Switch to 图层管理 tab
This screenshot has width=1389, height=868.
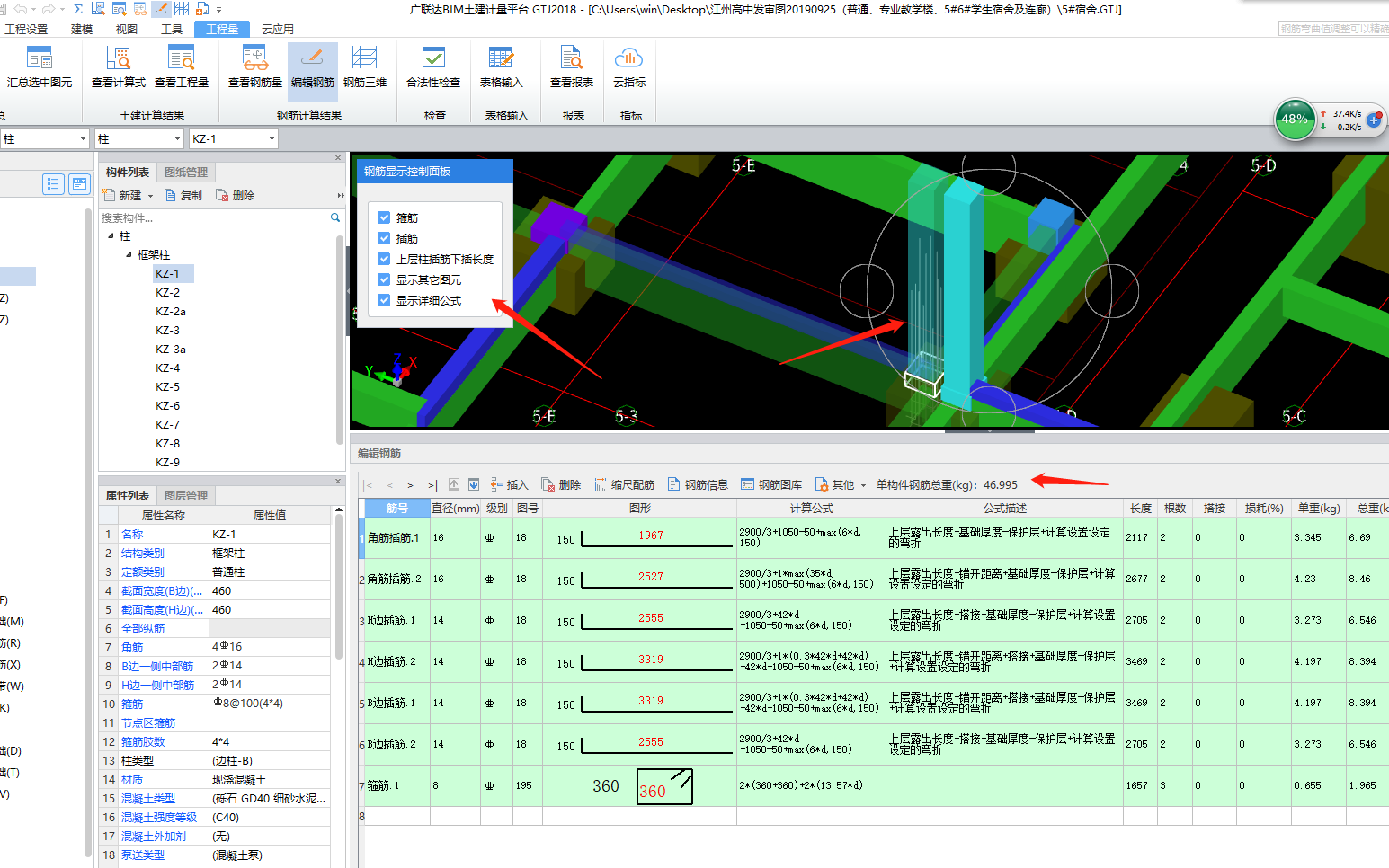(186, 495)
